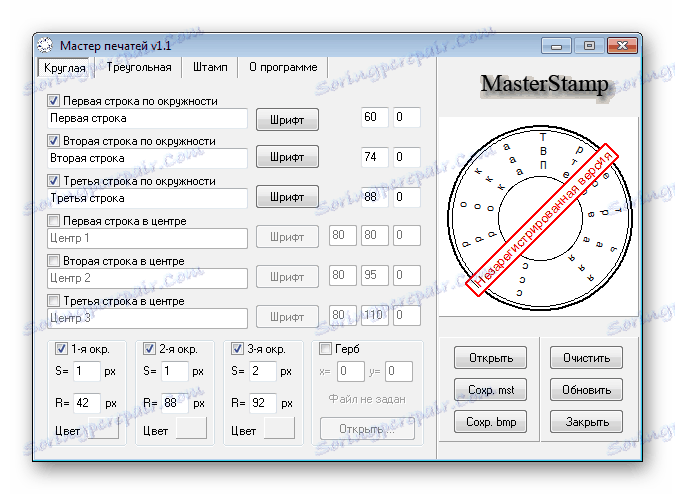Click the Открыть button on the right
The height and width of the screenshot is (494, 675).
pos(490,358)
